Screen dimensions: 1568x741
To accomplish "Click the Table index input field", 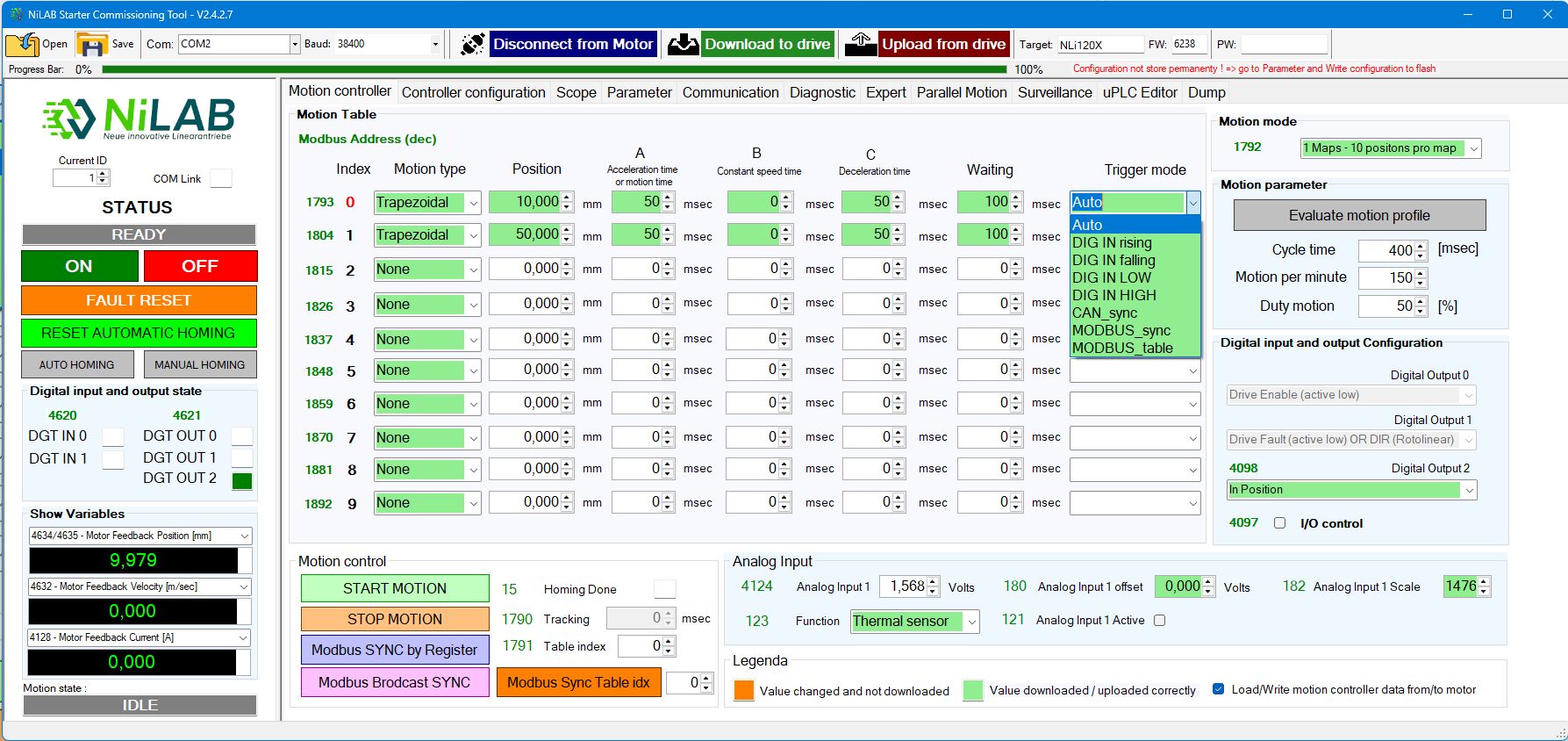I will 640,646.
